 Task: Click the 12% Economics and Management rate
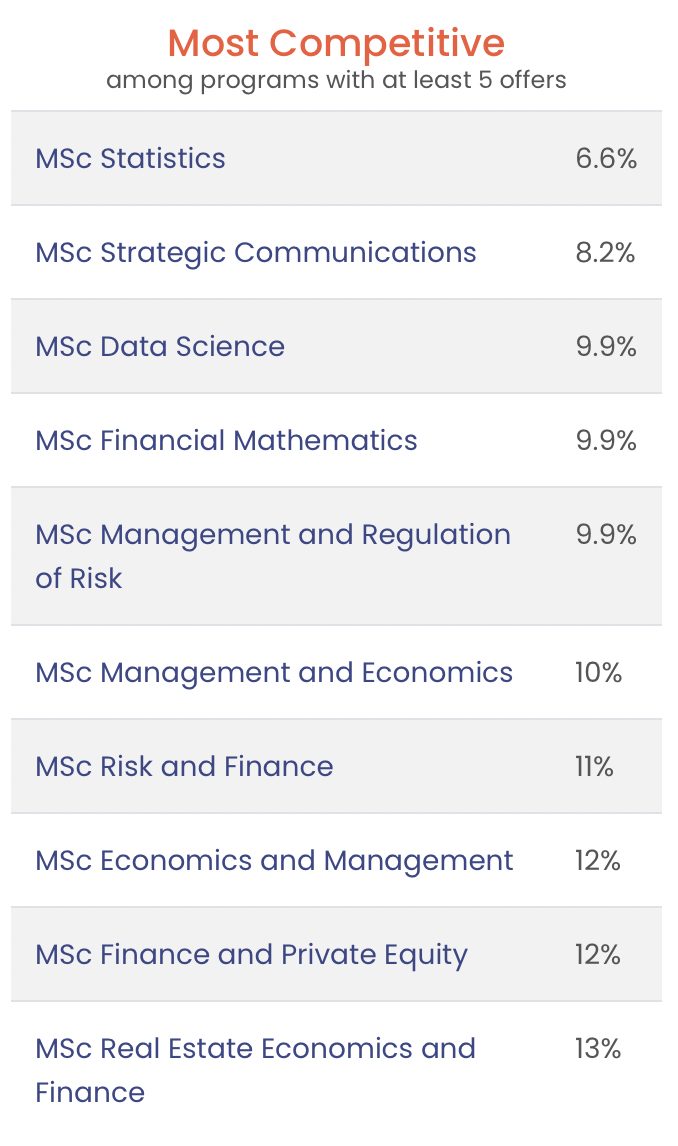click(598, 861)
